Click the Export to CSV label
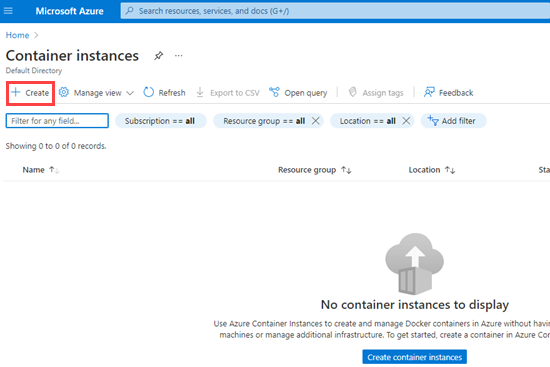This screenshot has width=550, height=367. click(235, 93)
